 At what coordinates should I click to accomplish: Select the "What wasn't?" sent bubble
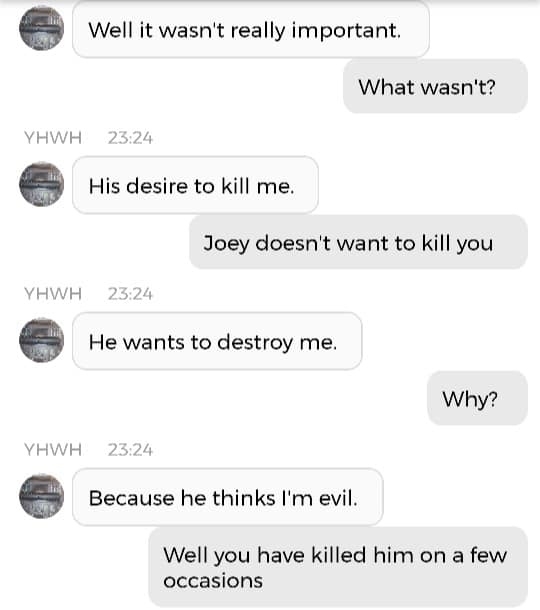(x=435, y=86)
